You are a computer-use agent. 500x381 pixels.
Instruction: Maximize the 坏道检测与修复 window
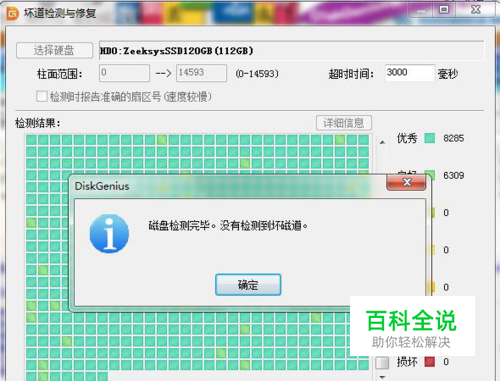(444, 9)
